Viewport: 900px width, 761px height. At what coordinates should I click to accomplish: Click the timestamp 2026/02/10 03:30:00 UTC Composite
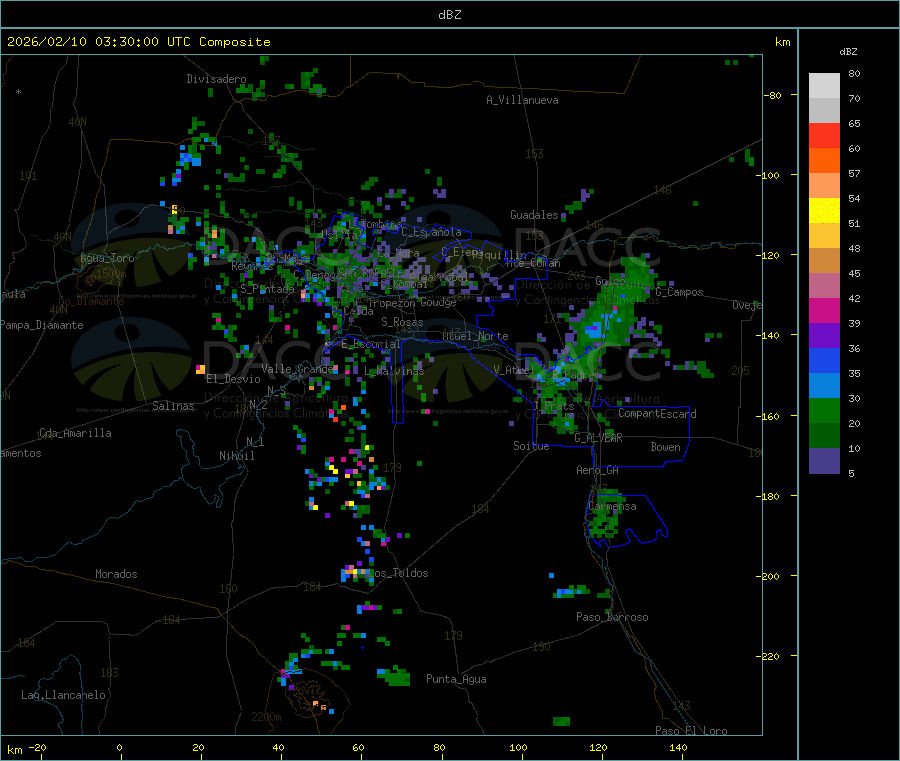tap(138, 42)
